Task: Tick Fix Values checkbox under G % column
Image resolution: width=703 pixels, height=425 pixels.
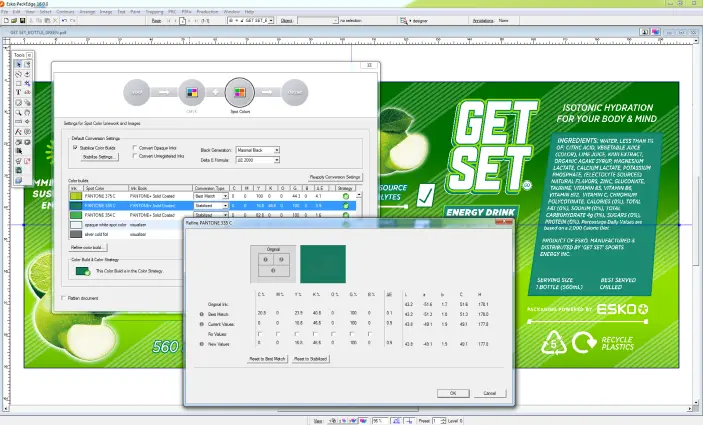Action: pos(352,334)
